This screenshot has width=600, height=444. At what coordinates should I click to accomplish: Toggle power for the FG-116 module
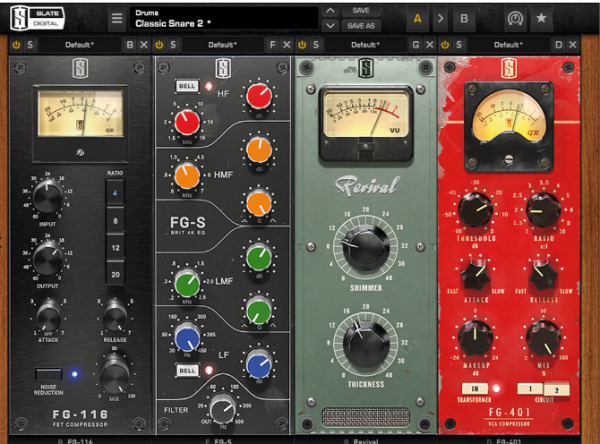pos(16,46)
